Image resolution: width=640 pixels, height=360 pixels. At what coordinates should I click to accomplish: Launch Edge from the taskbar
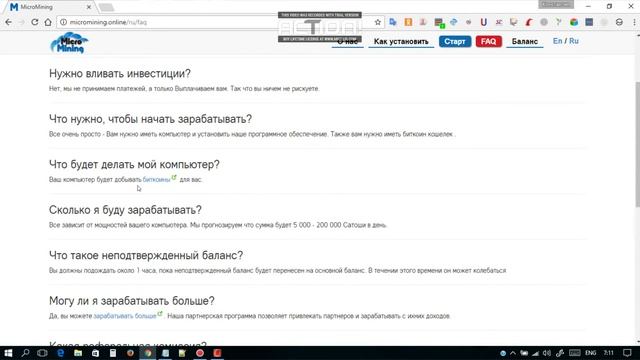click(60, 353)
